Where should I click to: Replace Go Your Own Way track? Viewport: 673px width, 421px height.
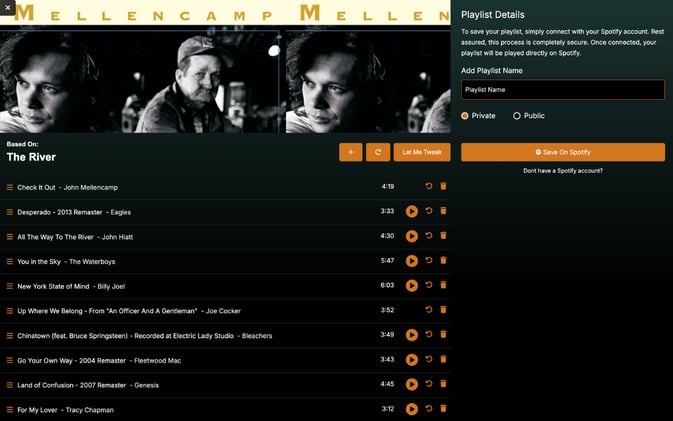428,359
